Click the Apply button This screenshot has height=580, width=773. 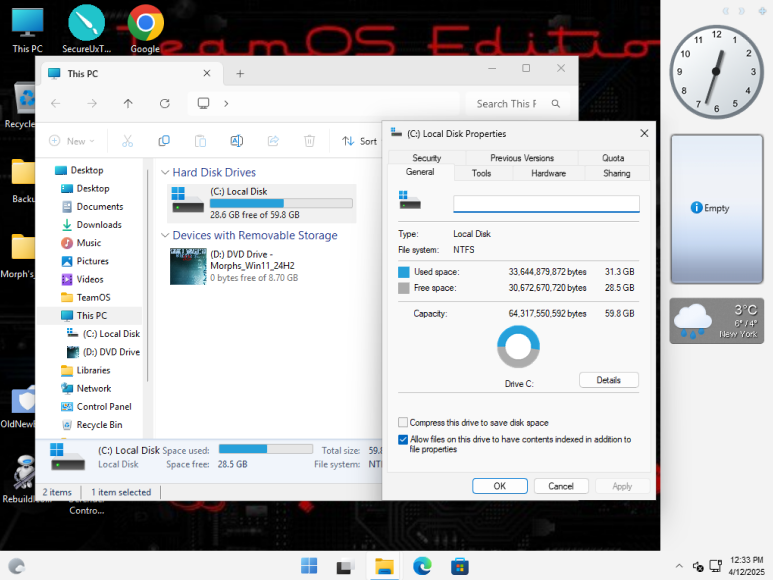click(x=622, y=486)
